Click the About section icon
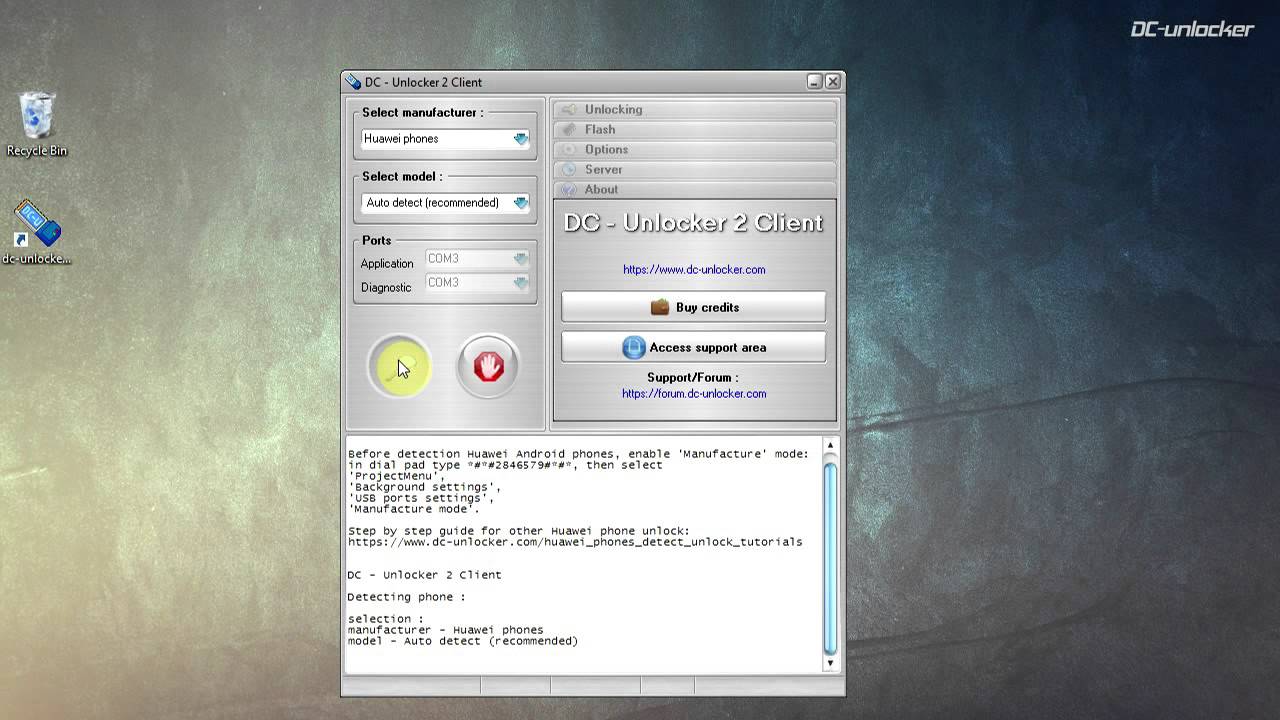 569,190
